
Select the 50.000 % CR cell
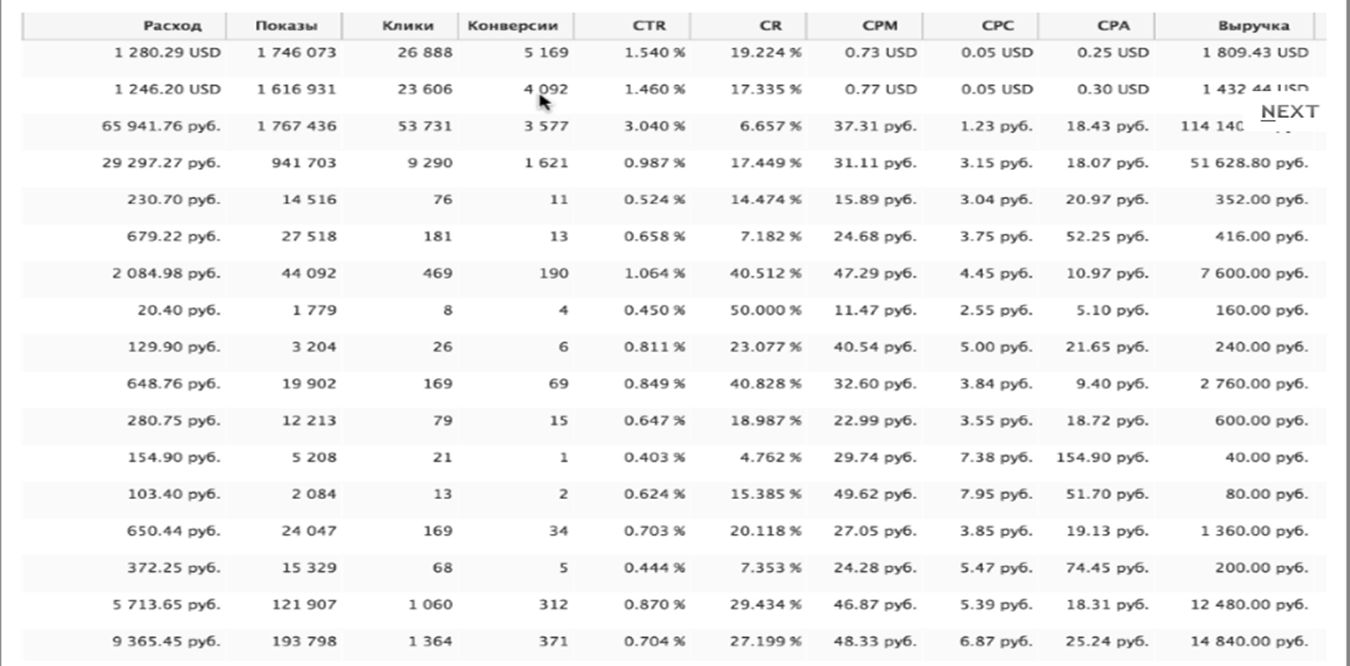tap(766, 310)
